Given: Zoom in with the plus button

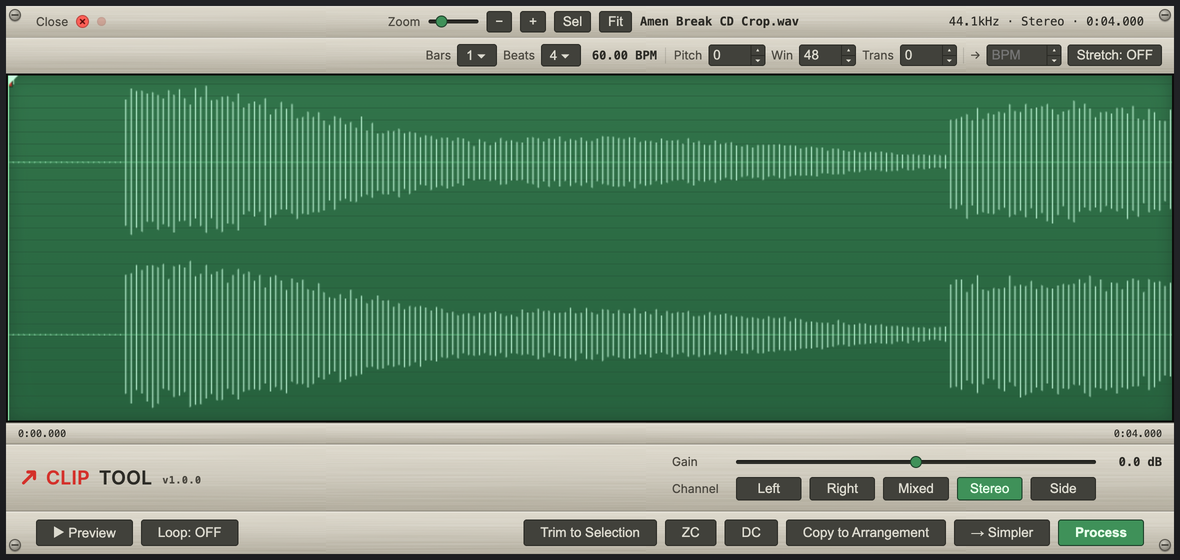Looking at the screenshot, I should click(x=533, y=22).
